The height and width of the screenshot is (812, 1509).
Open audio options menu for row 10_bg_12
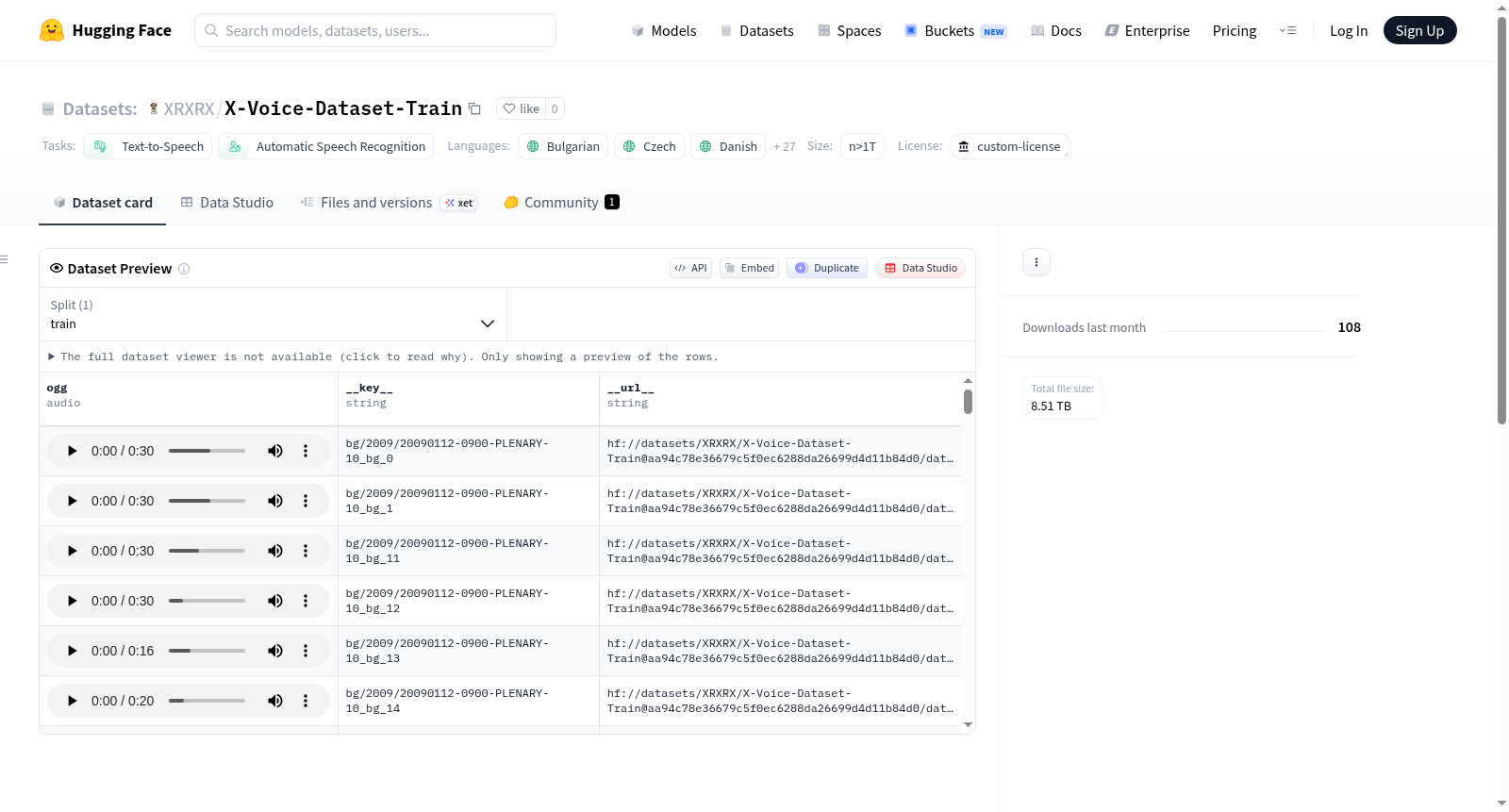[306, 601]
